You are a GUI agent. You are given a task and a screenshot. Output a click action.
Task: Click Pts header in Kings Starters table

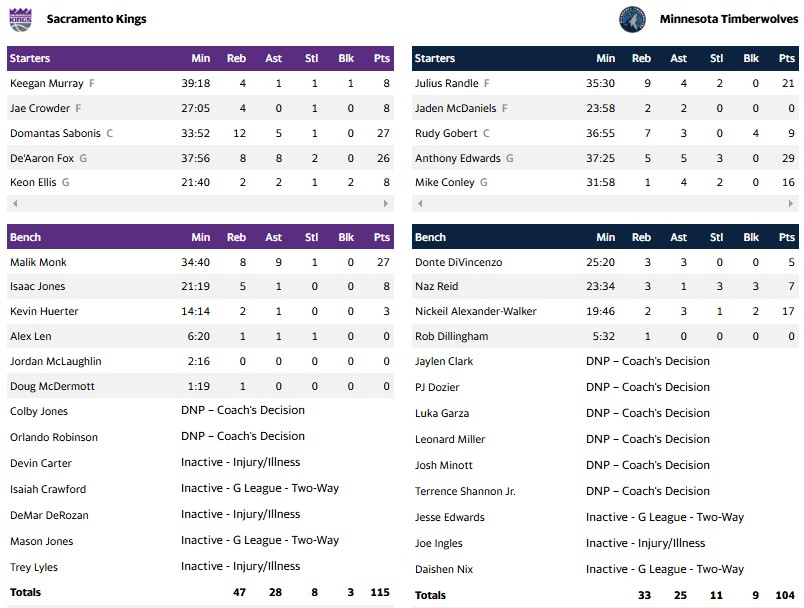point(381,58)
